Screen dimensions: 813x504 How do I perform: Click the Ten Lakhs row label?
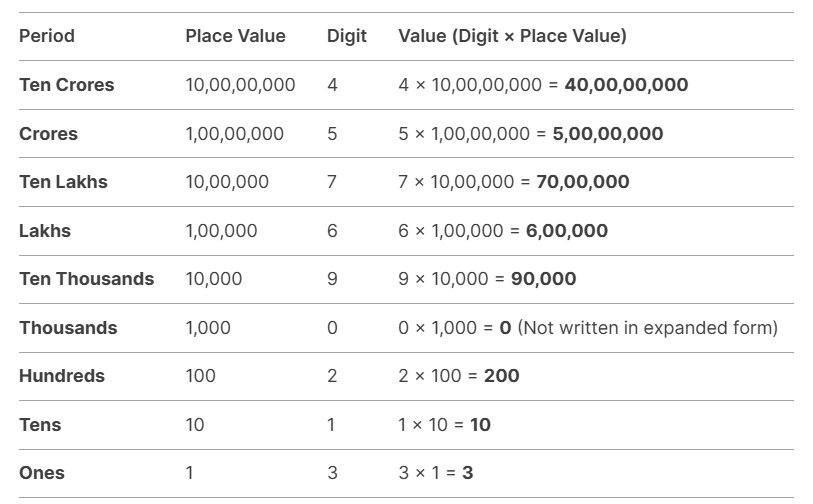pos(63,182)
